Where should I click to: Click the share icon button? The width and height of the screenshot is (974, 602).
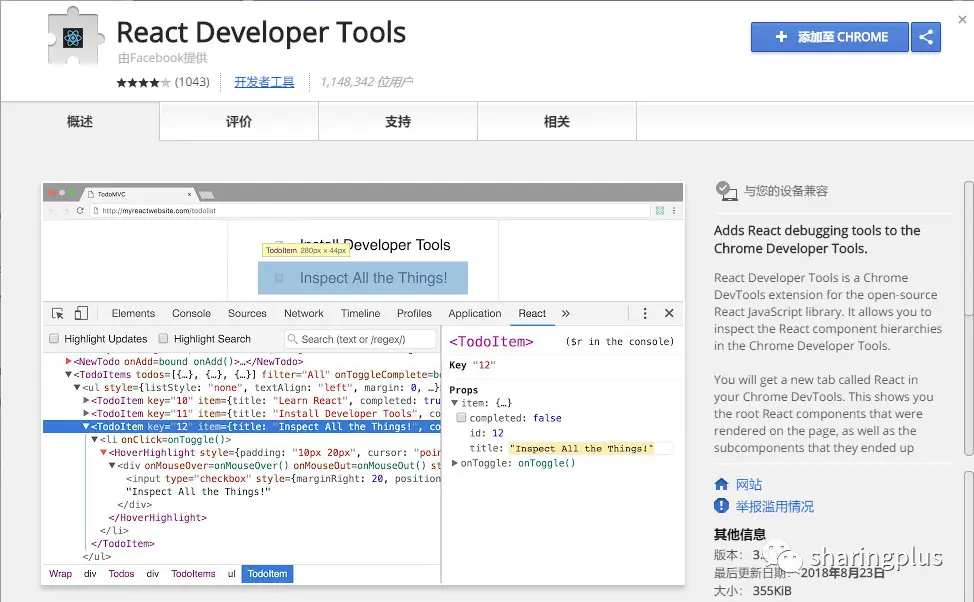point(926,37)
